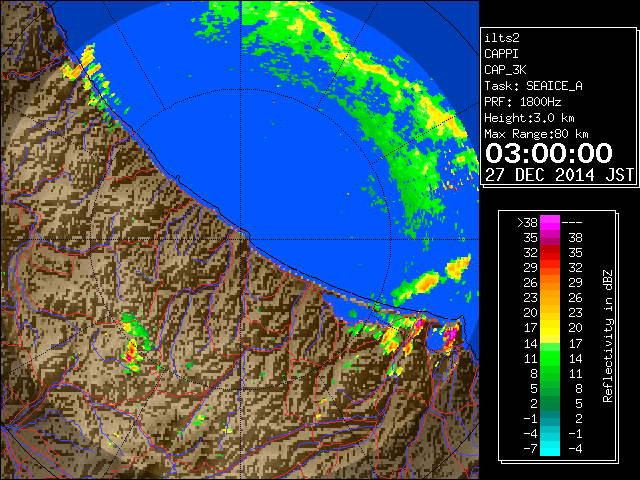Pick the bright magenta >38 dBZ swatch
The width and height of the screenshot is (640, 480).
550,222
